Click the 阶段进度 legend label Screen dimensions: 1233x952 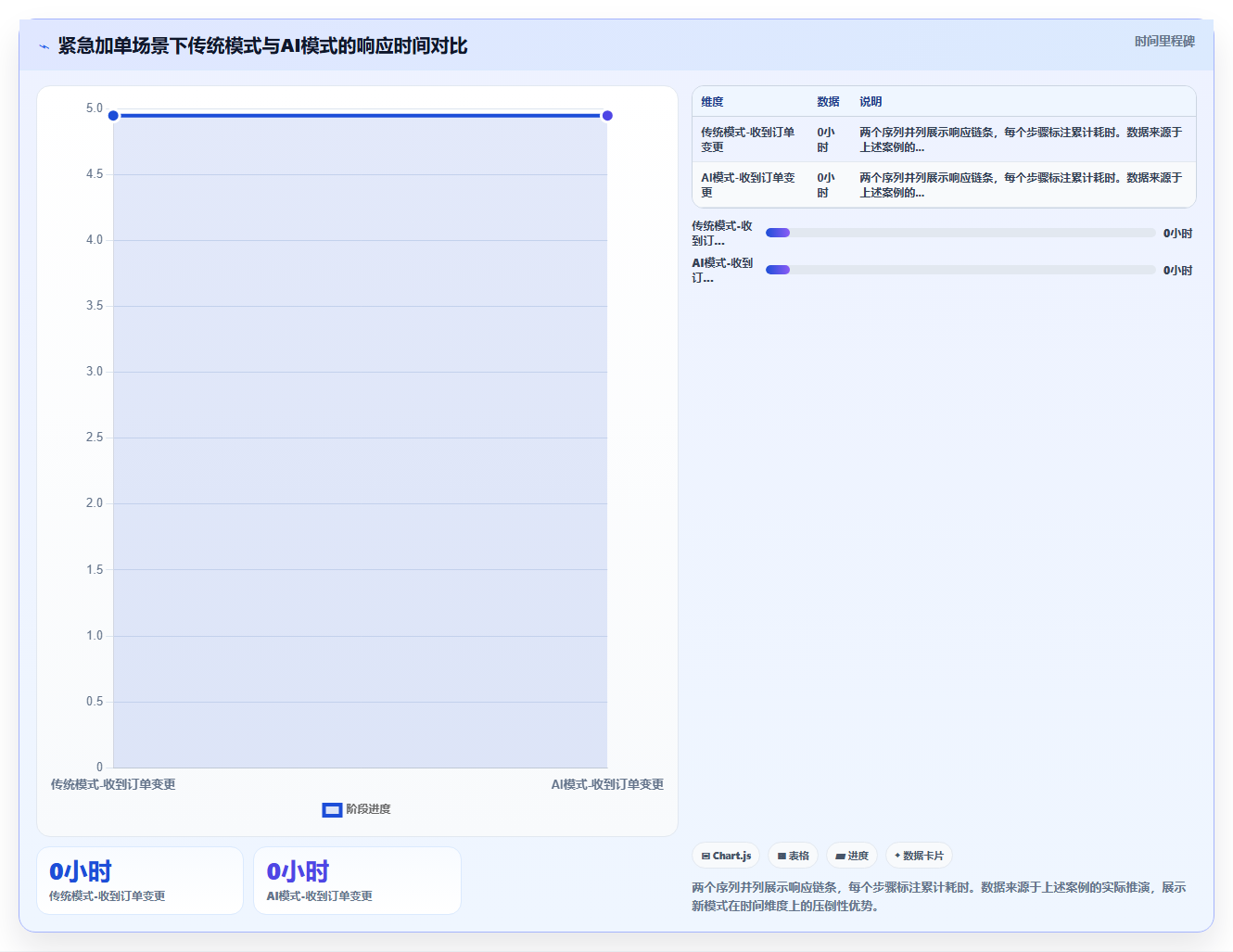(x=368, y=809)
